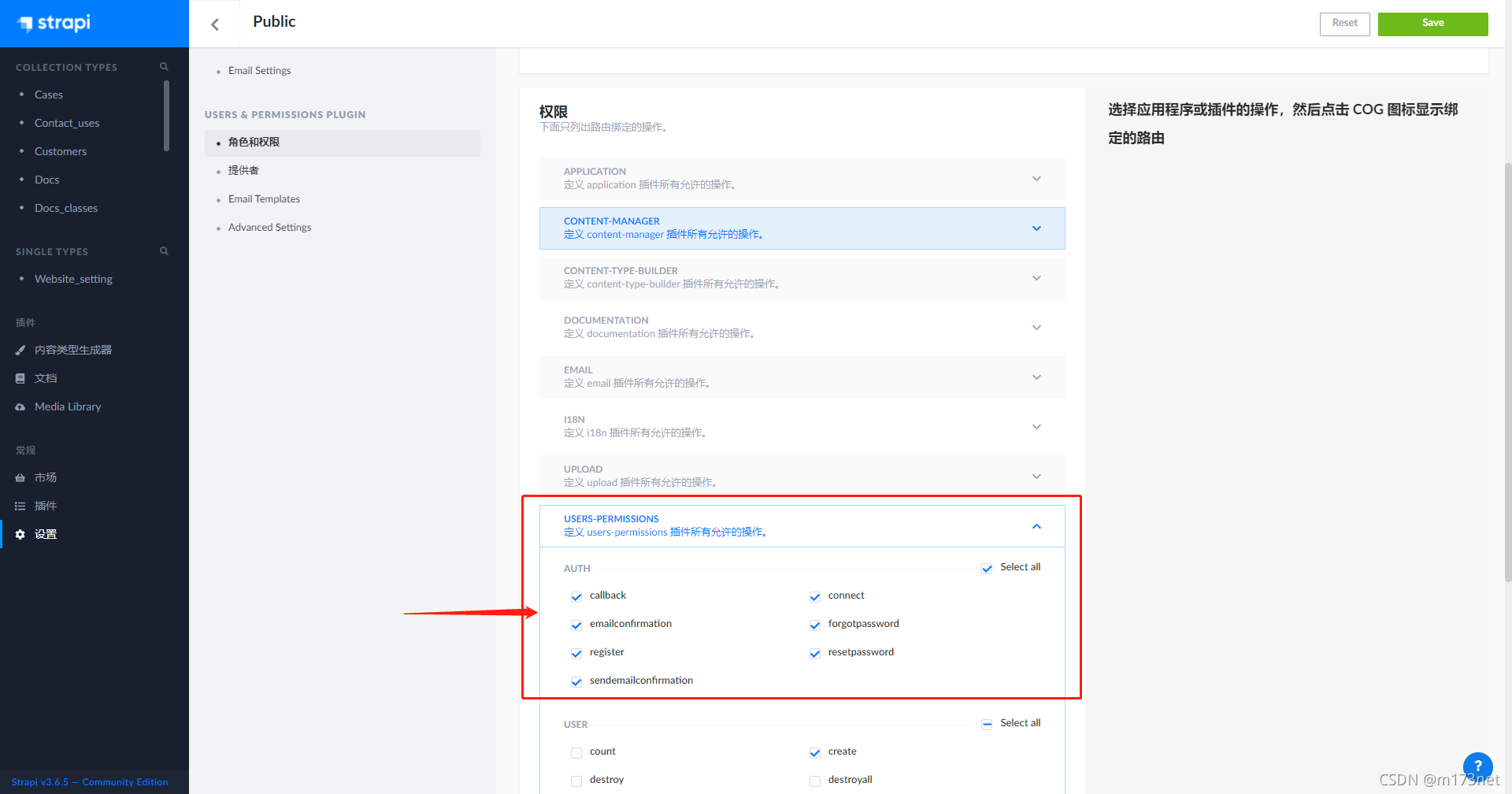Viewport: 1512px width, 794px height.
Task: Click the gear icon for 设置
Action: [20, 534]
